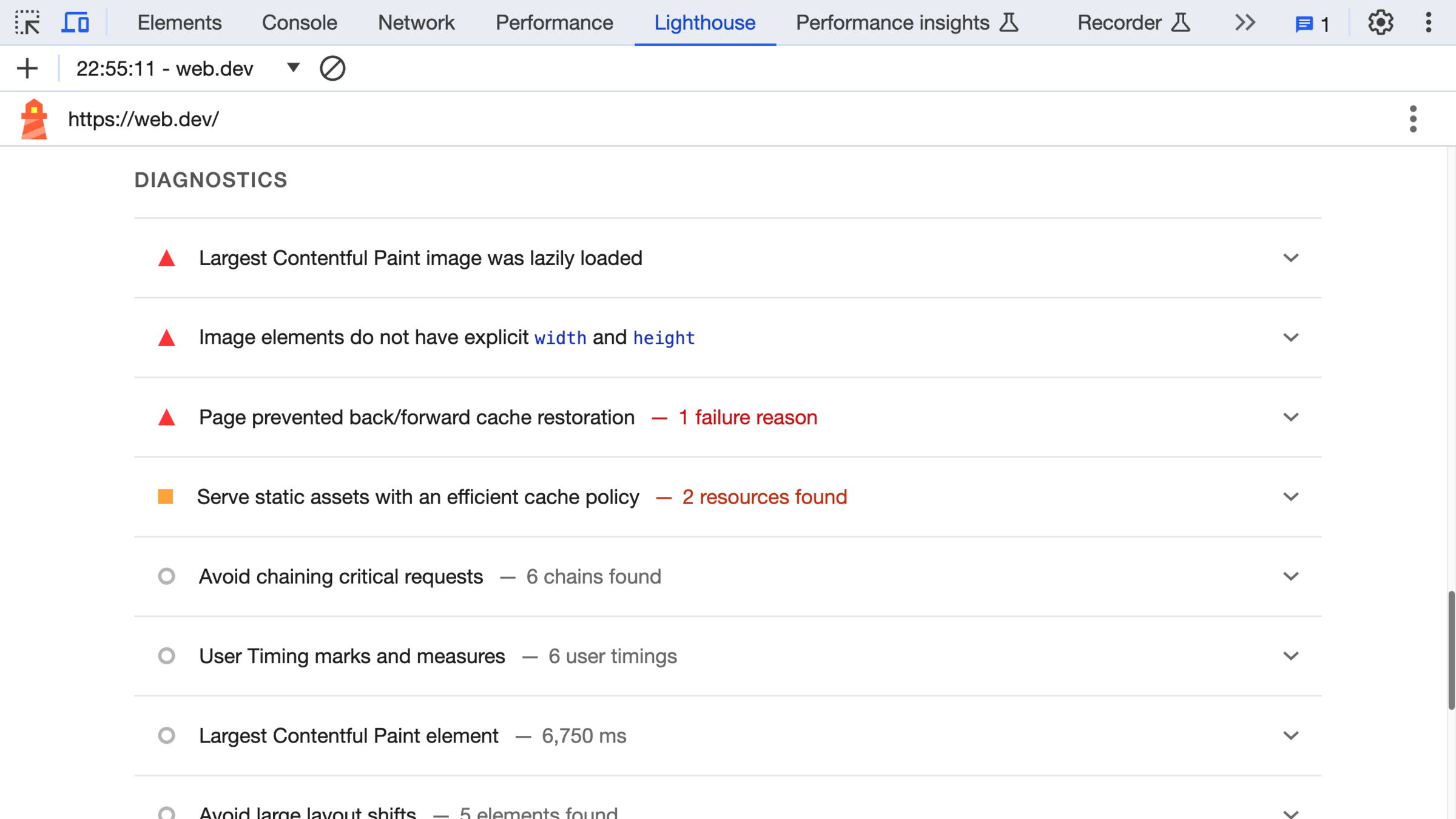
Task: Open the DevTools three-dot customize menu
Action: coord(1428,22)
